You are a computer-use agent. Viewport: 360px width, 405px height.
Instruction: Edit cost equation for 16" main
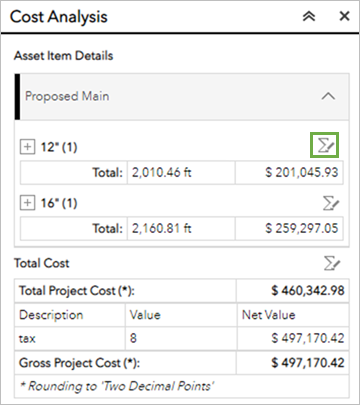point(331,203)
